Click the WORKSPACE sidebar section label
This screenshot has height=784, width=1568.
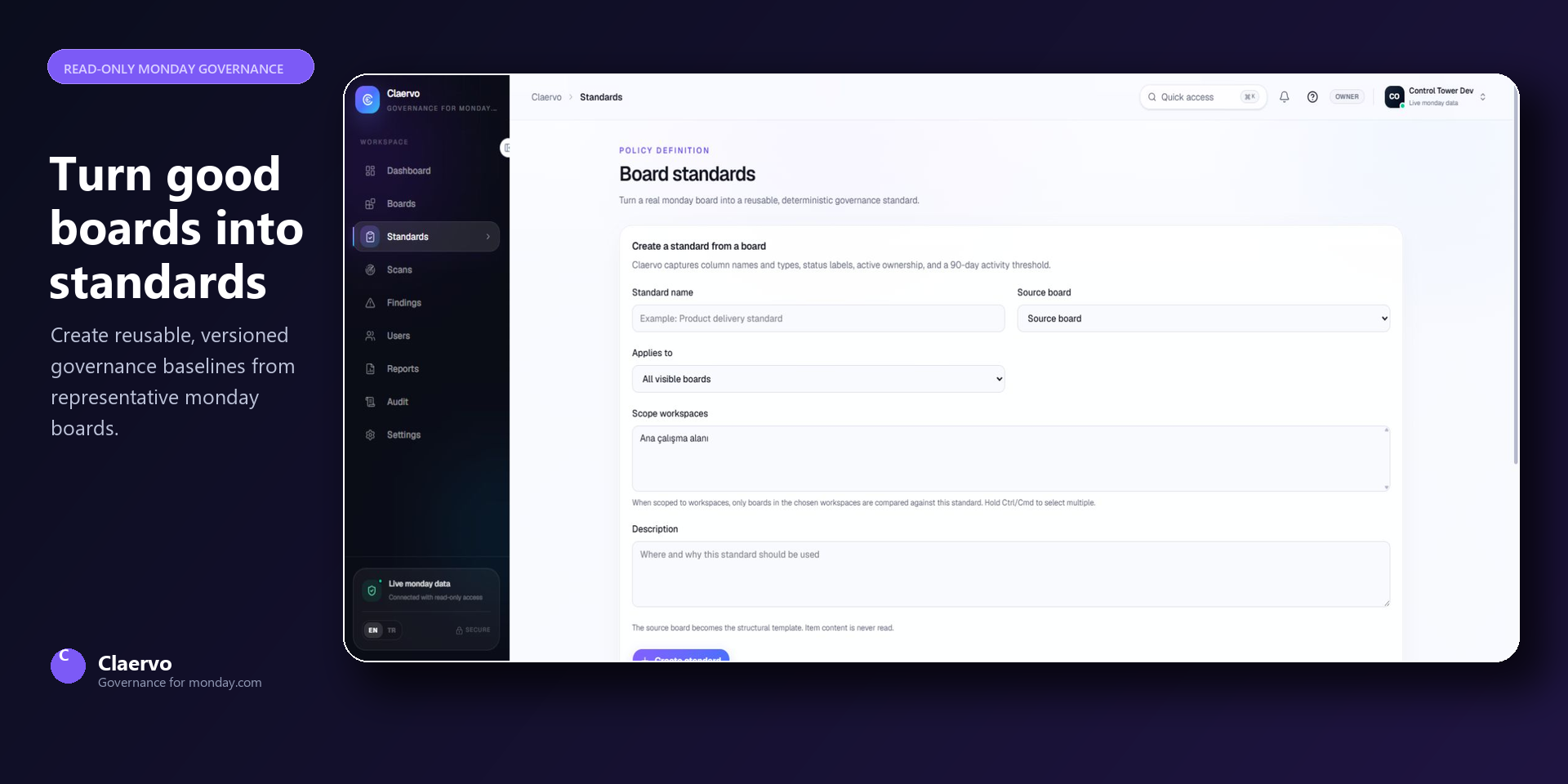384,142
